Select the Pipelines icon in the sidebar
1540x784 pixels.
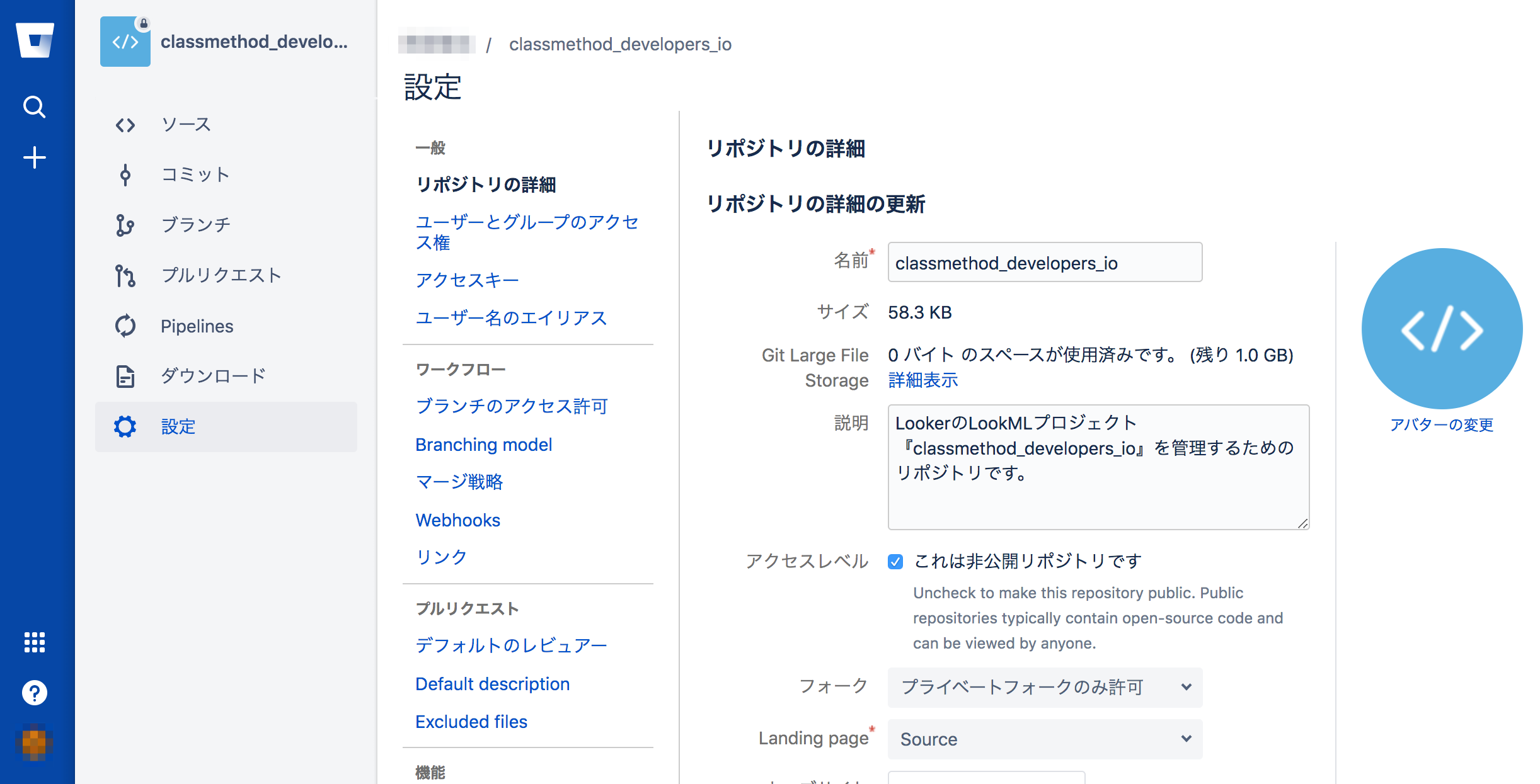pos(125,326)
